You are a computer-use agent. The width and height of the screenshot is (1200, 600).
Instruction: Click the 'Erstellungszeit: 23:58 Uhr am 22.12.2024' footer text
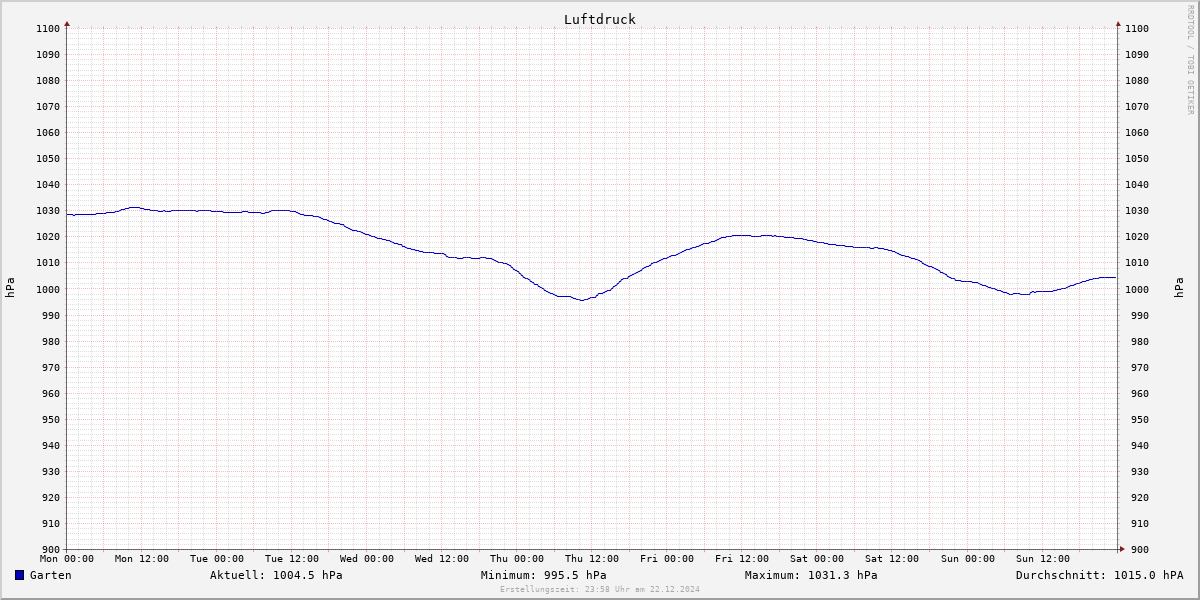(x=600, y=589)
